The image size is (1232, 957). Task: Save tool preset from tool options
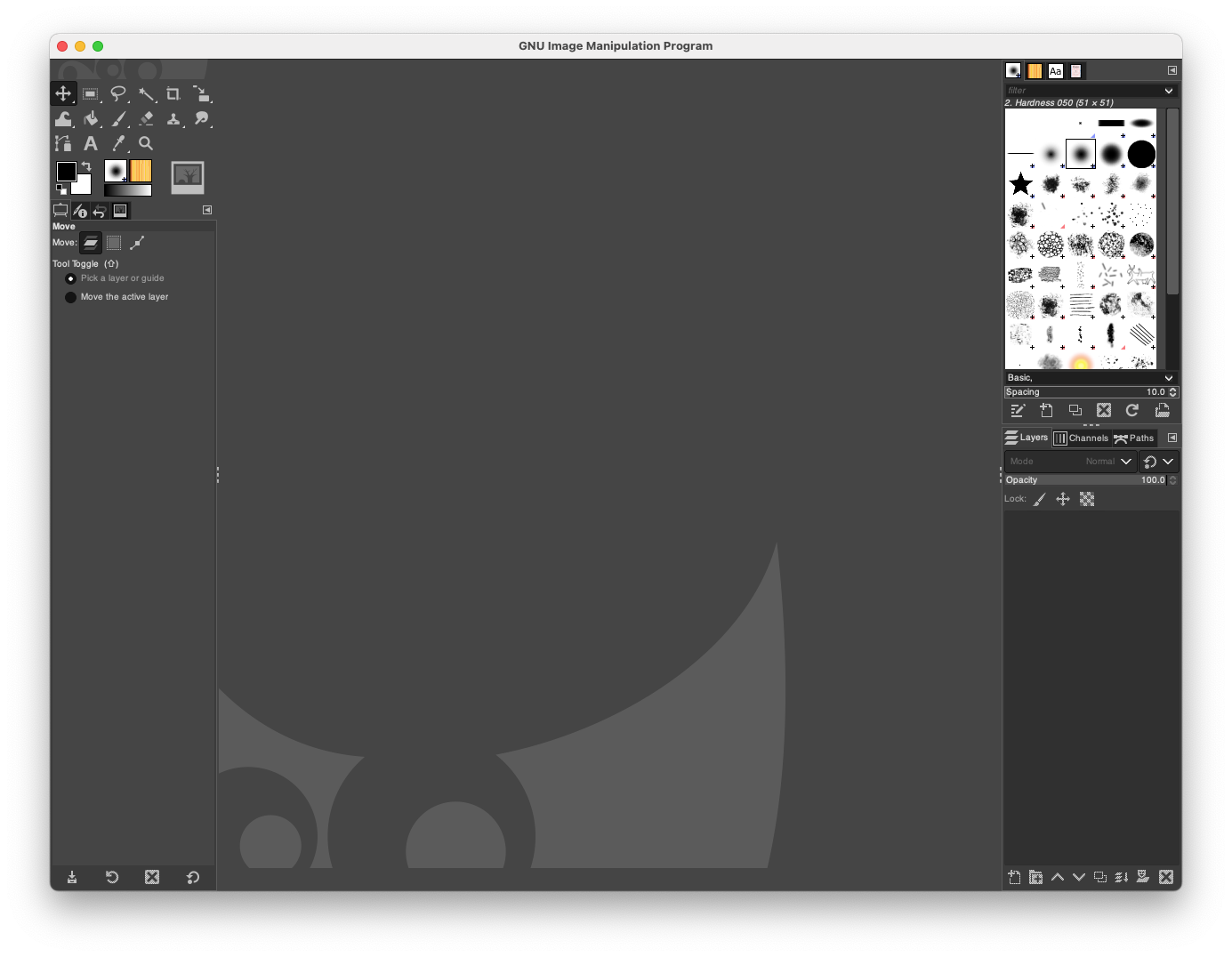point(72,877)
